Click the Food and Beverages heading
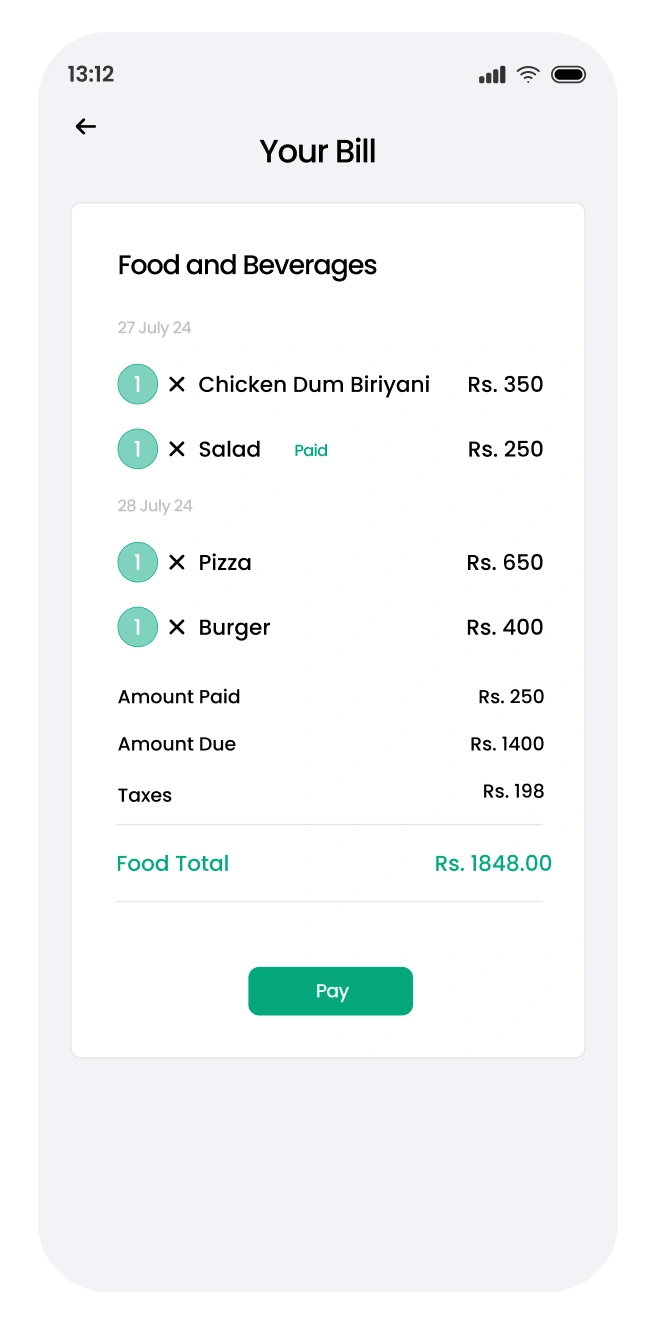This screenshot has height=1326, width=656. click(248, 265)
